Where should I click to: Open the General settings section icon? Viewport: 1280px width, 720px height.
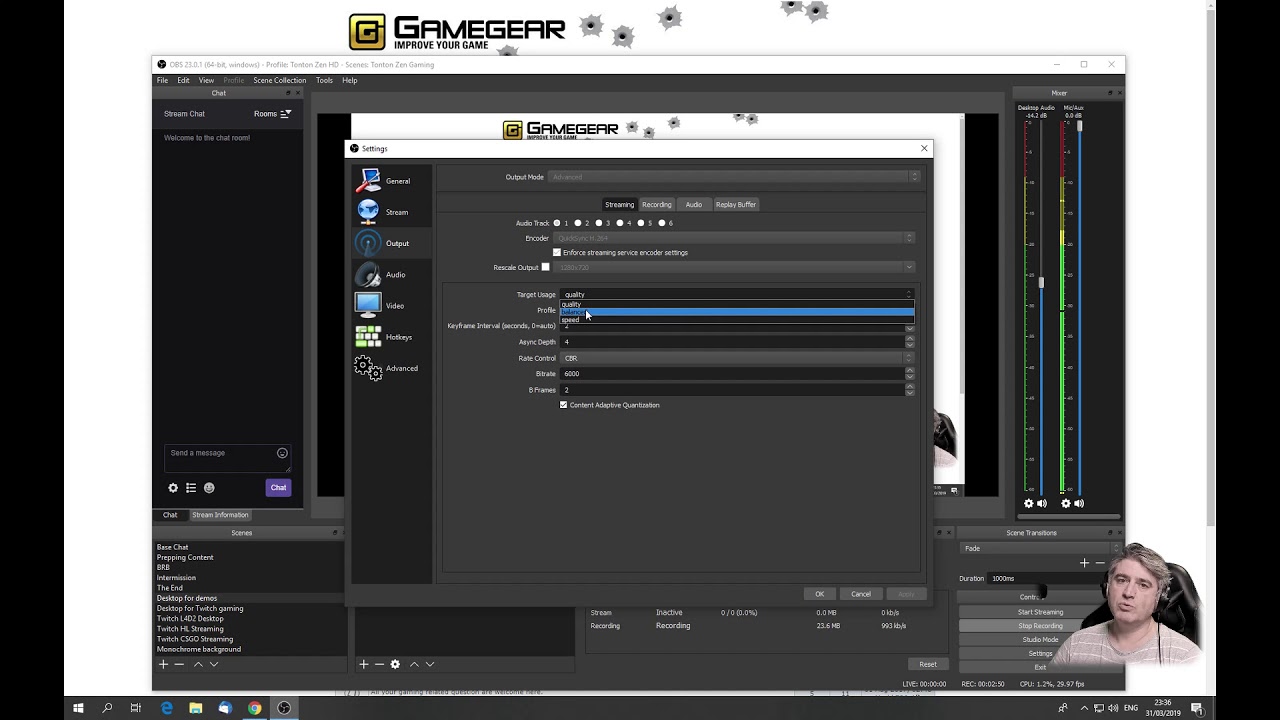(x=368, y=180)
